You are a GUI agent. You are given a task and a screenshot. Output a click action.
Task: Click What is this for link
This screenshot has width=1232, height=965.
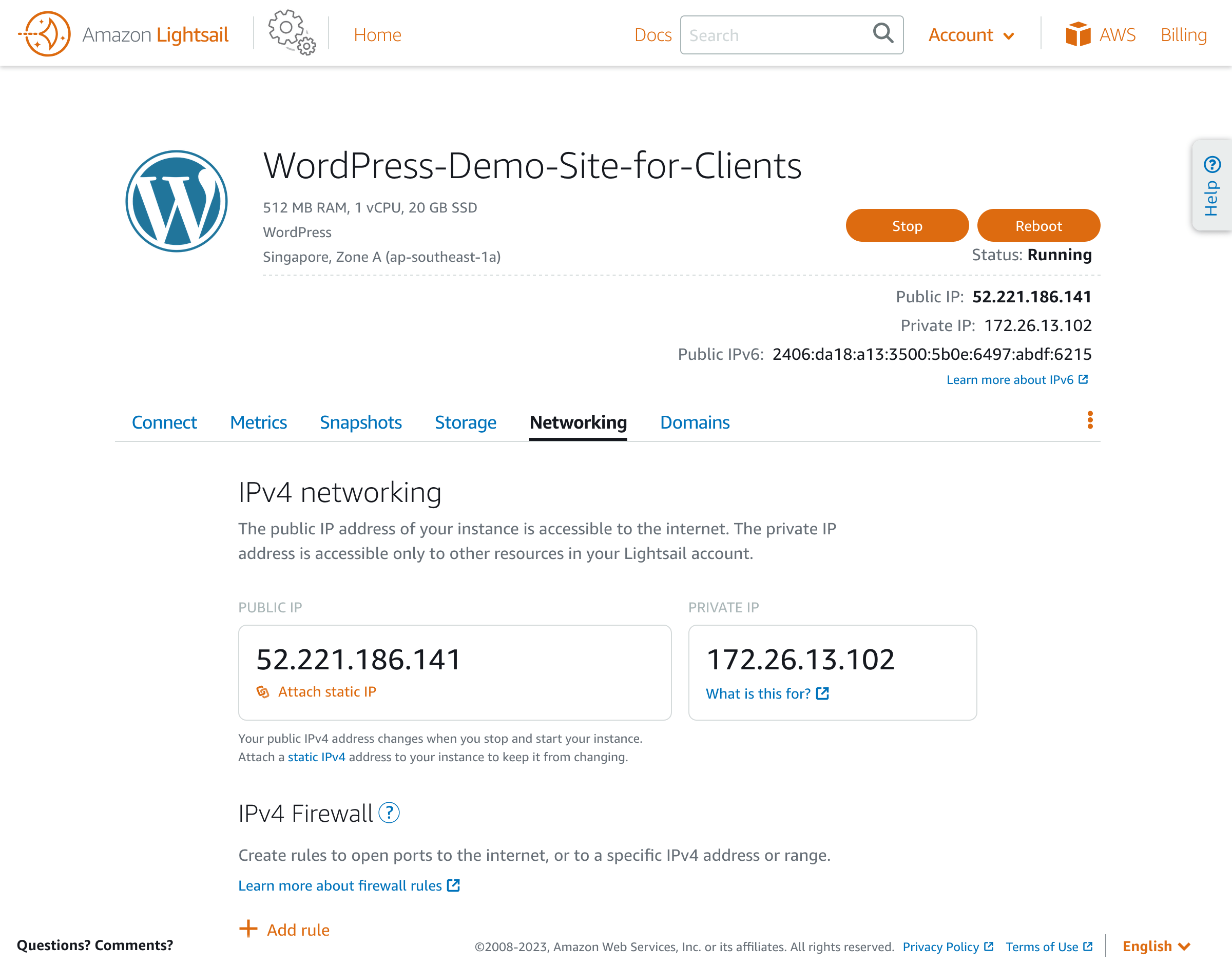(x=759, y=693)
